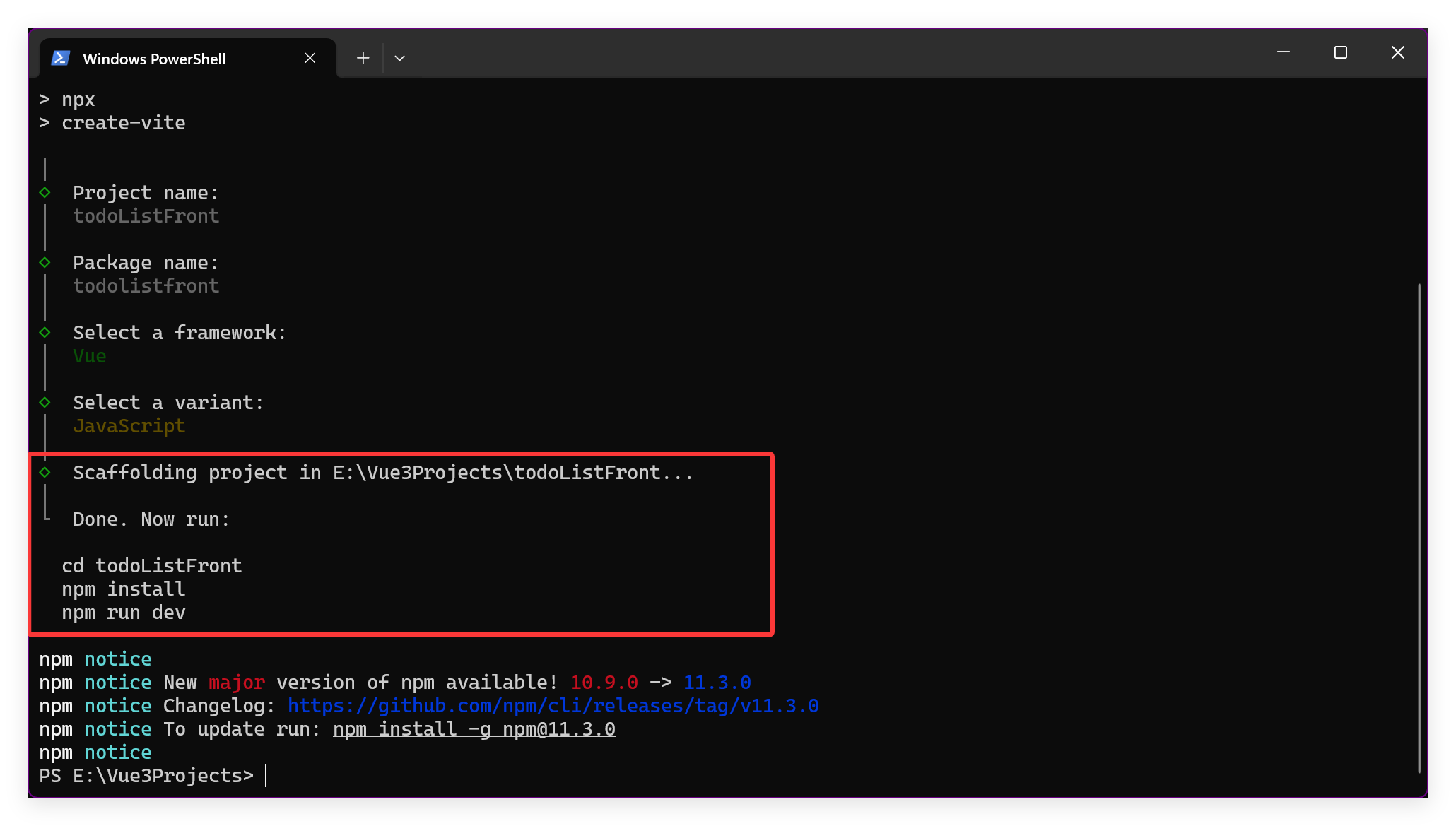Screen dimensions: 1456x826
Task: Expand the new tab profile dropdown
Action: [x=399, y=58]
